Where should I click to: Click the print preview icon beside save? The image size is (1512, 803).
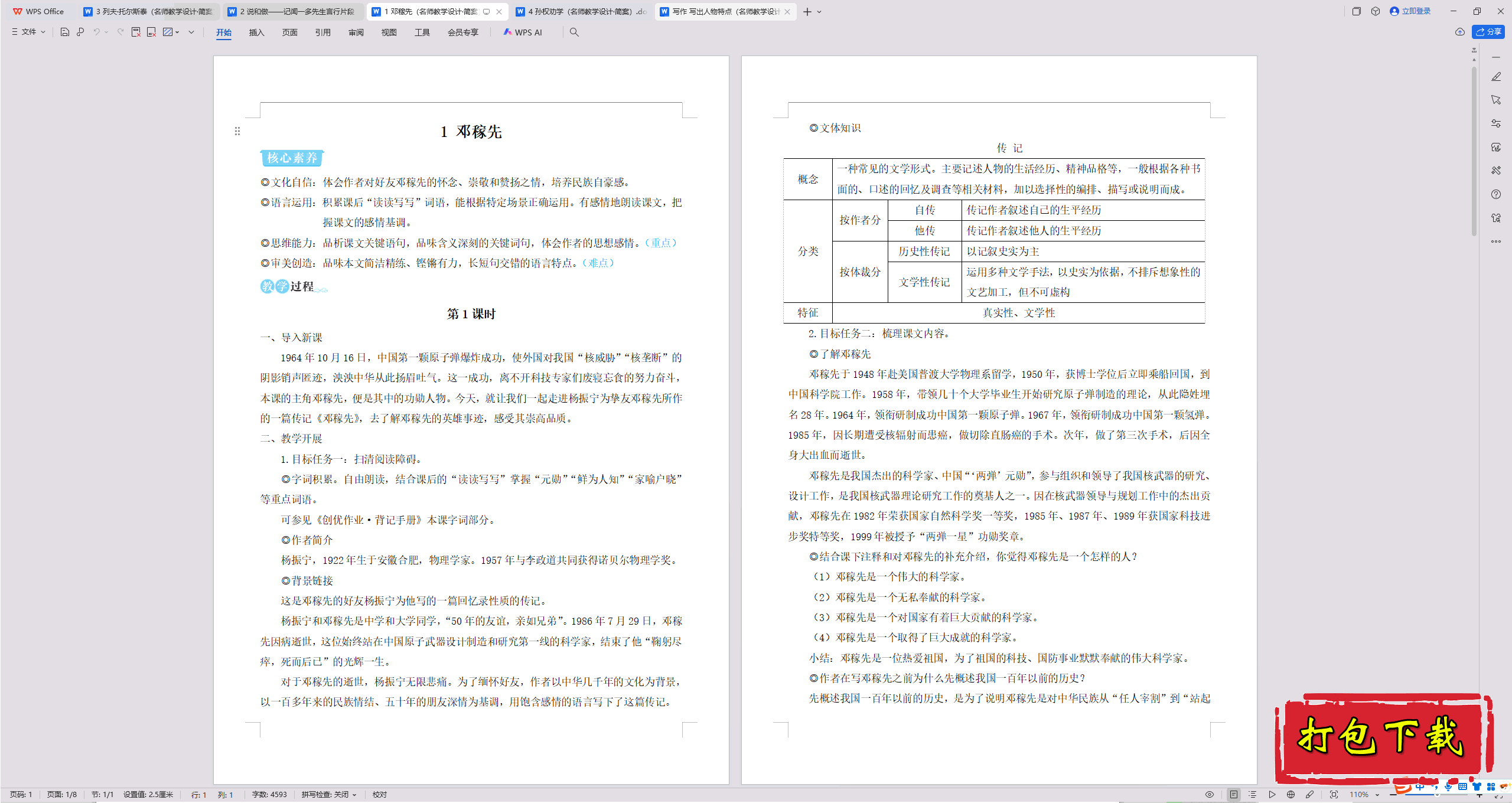click(x=80, y=32)
